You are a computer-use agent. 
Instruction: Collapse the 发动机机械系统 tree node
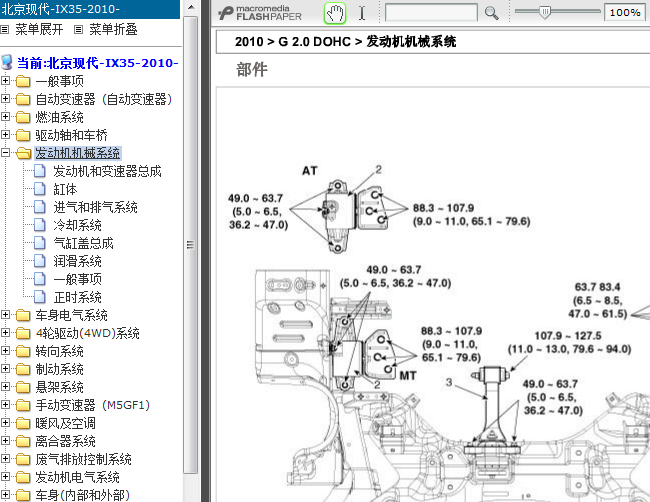(5, 153)
